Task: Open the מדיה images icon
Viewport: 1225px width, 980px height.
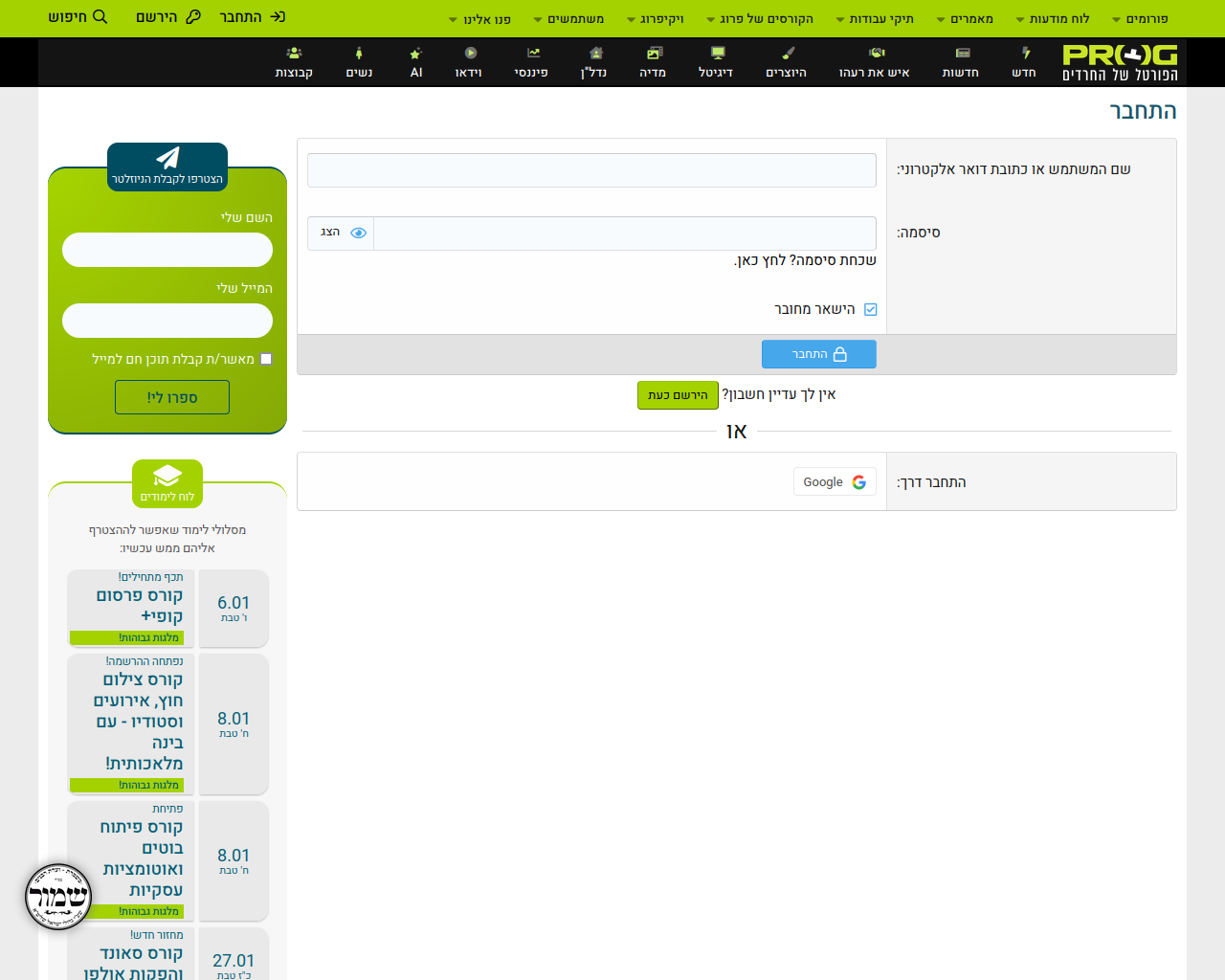Action: coord(655,54)
